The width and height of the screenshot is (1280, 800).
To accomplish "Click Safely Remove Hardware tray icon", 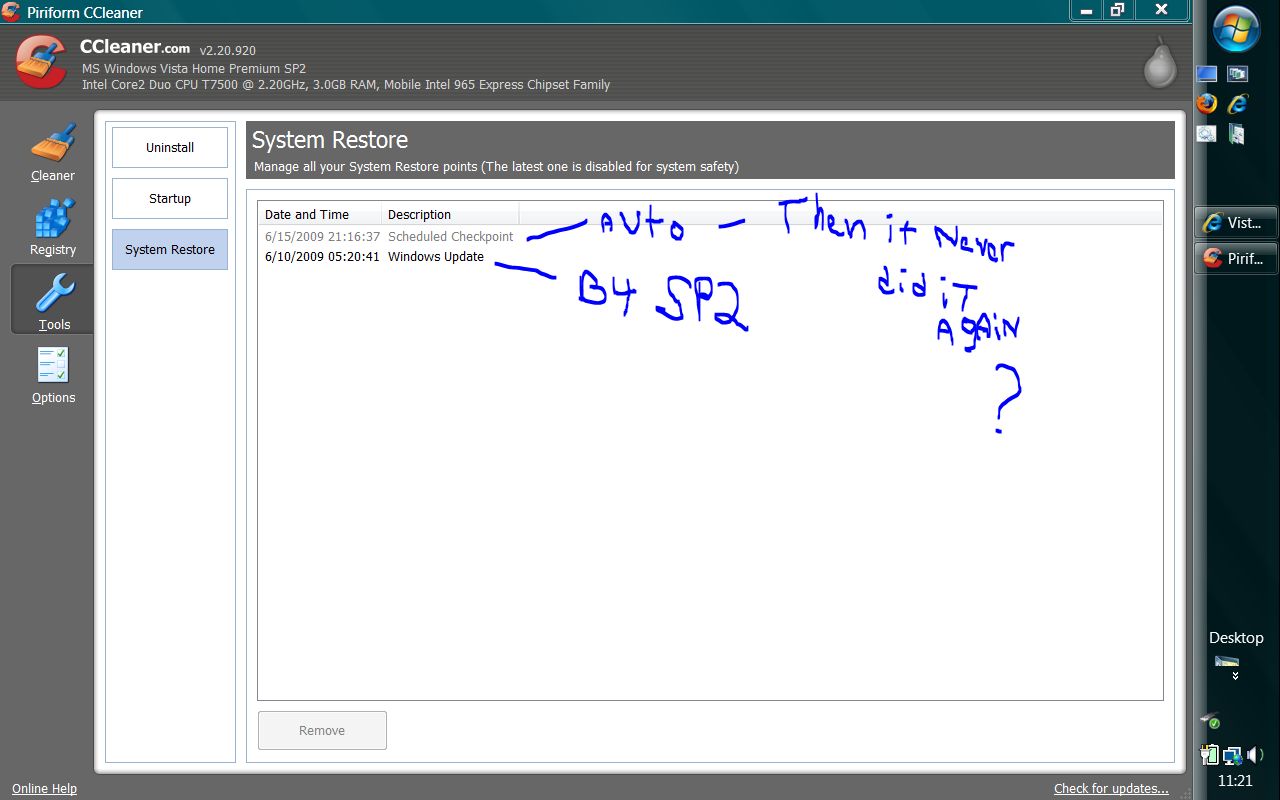I will [x=1210, y=721].
